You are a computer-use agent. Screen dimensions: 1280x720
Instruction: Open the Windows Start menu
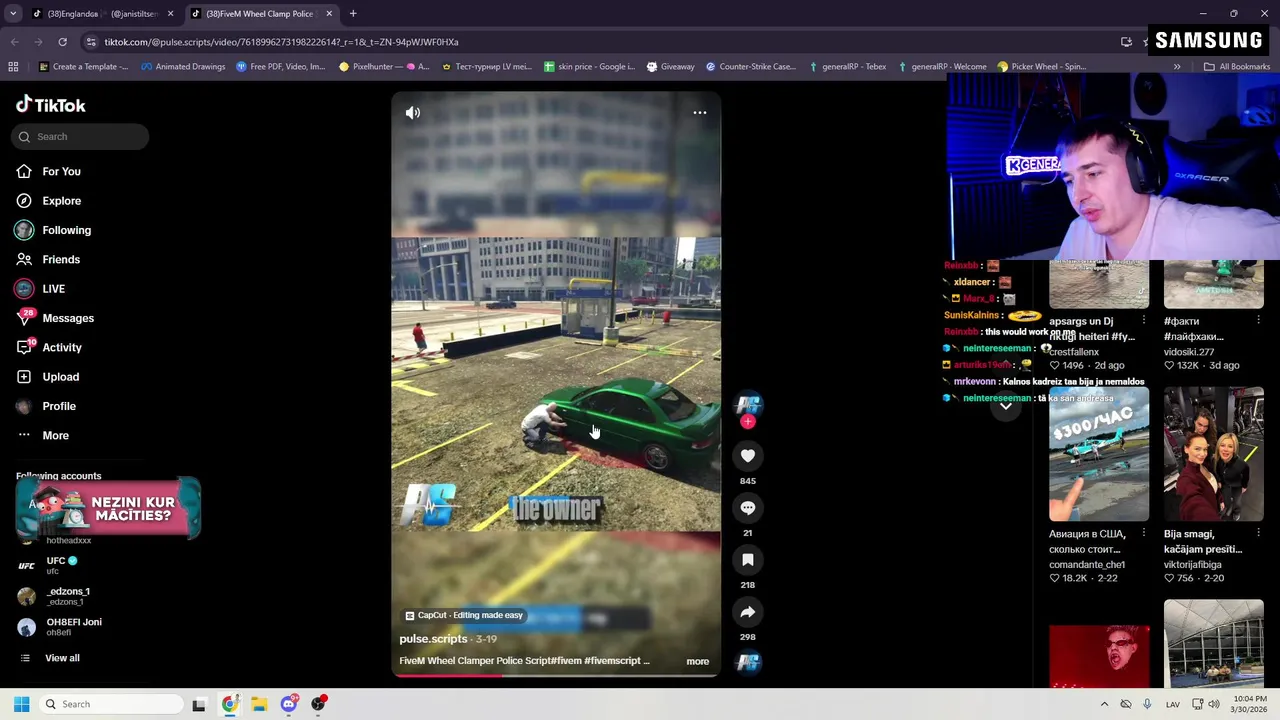click(21, 704)
